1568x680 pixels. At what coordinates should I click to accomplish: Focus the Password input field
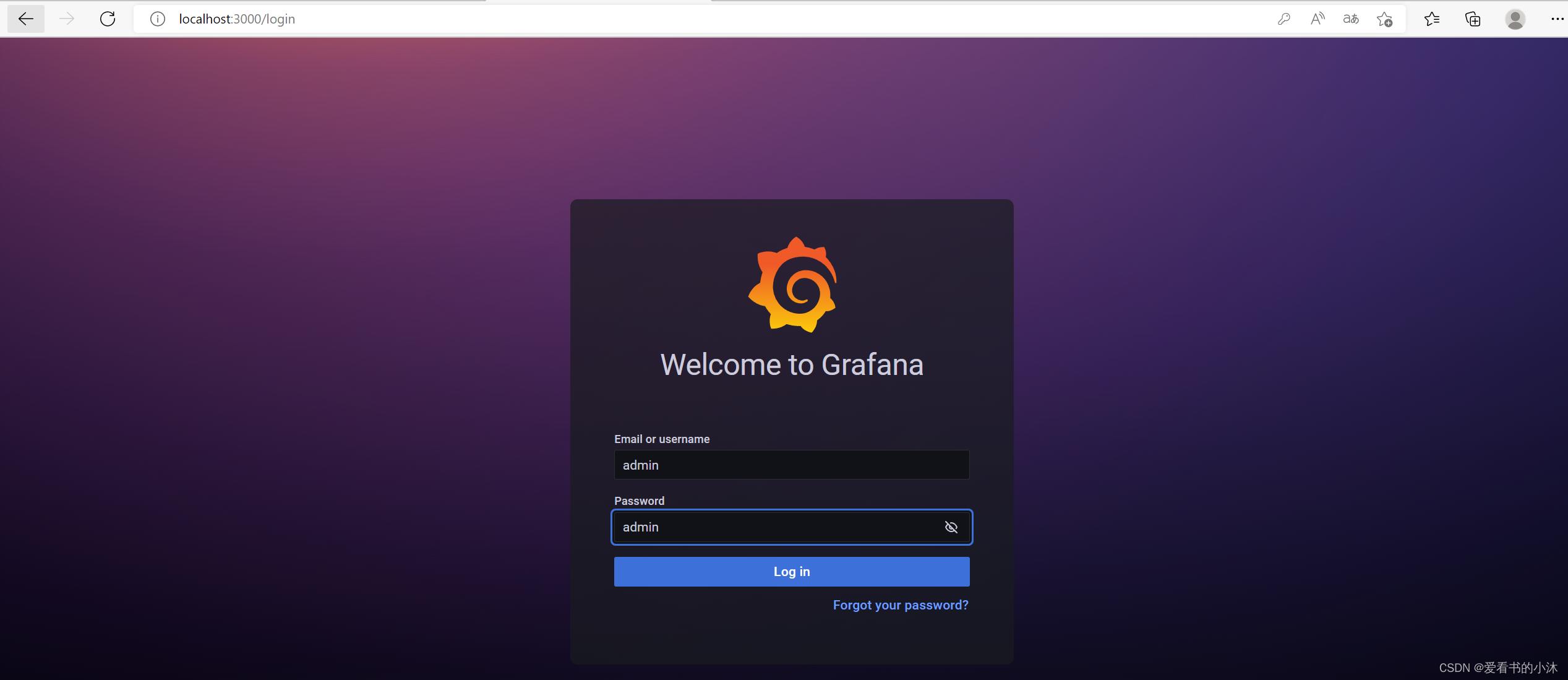[x=792, y=527]
